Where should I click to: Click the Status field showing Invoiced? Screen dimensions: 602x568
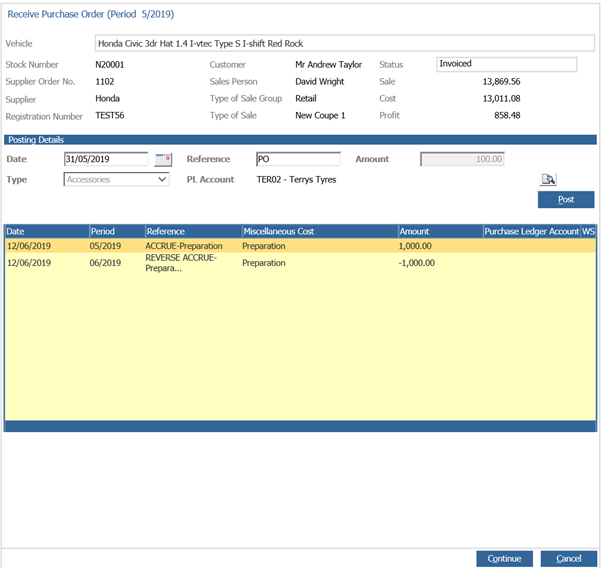point(506,64)
